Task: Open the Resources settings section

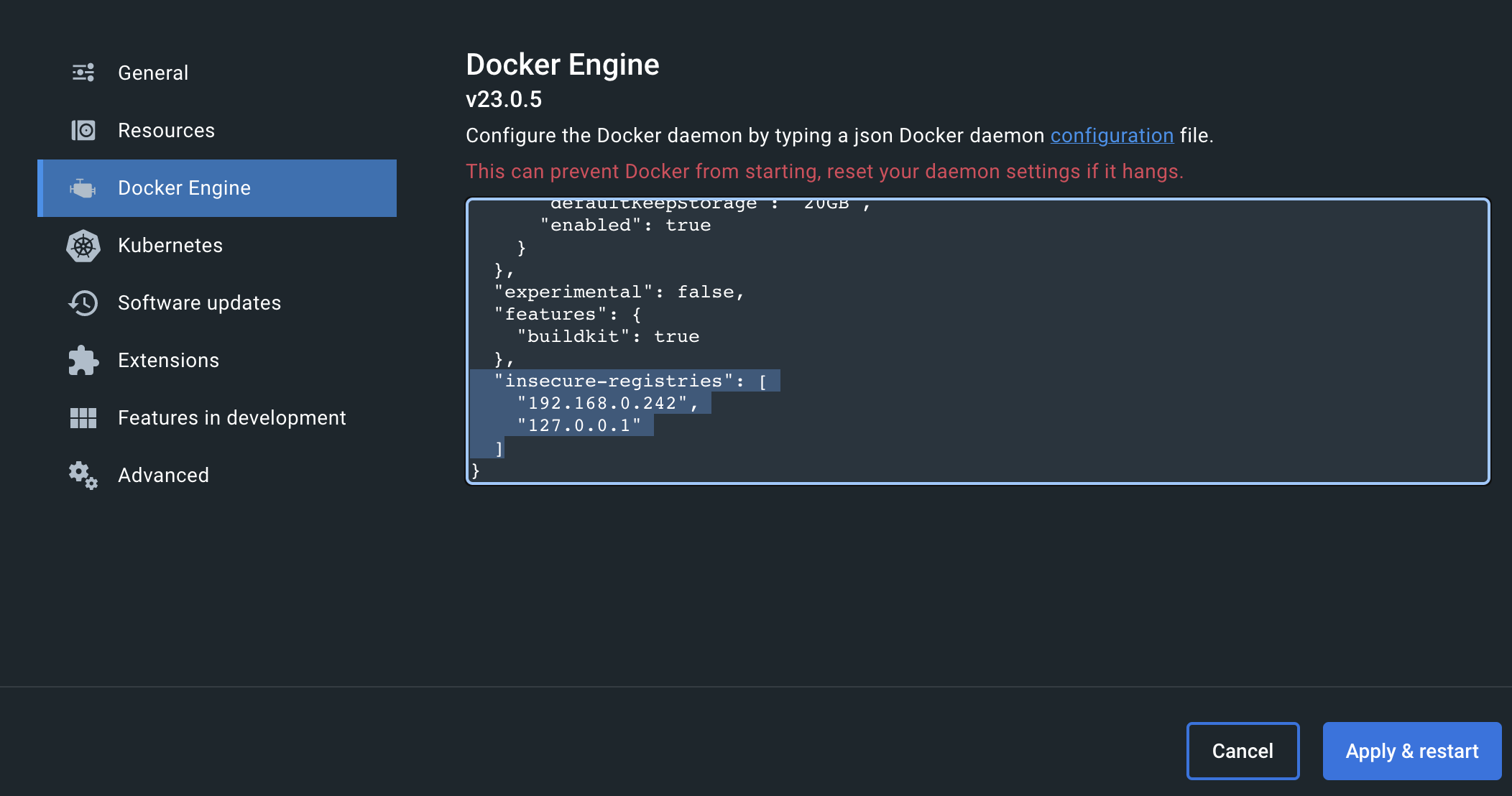Action: click(217, 130)
